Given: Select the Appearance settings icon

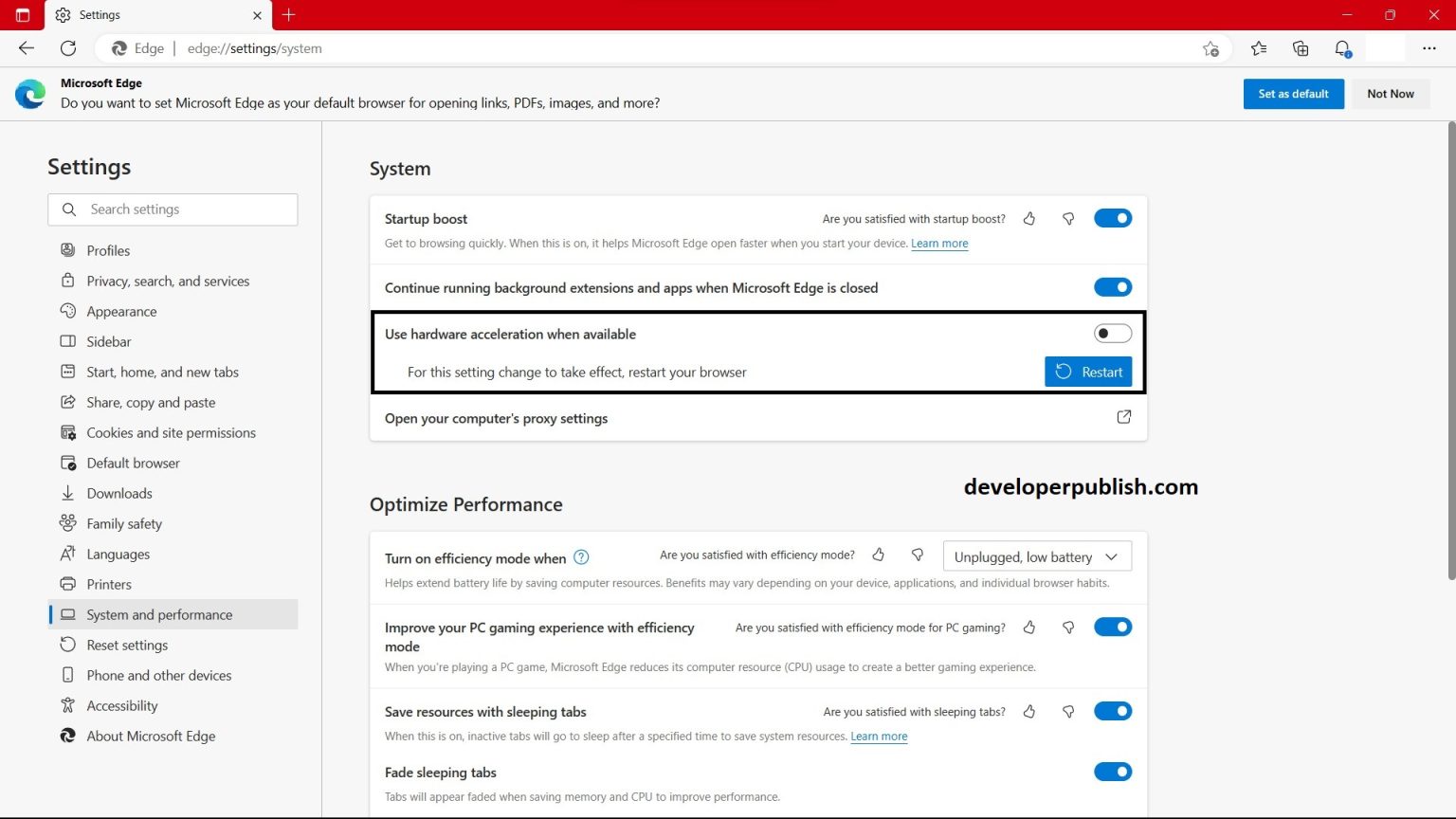Looking at the screenshot, I should 67,311.
